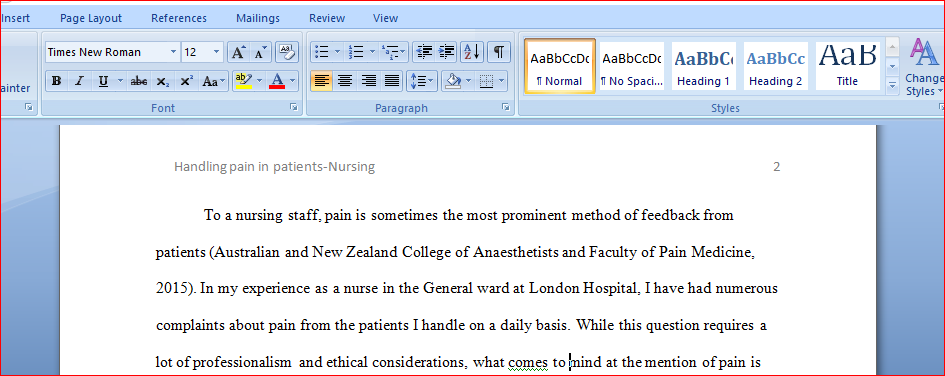Apply Heading 1 style
The width and height of the screenshot is (945, 376).
(x=703, y=66)
